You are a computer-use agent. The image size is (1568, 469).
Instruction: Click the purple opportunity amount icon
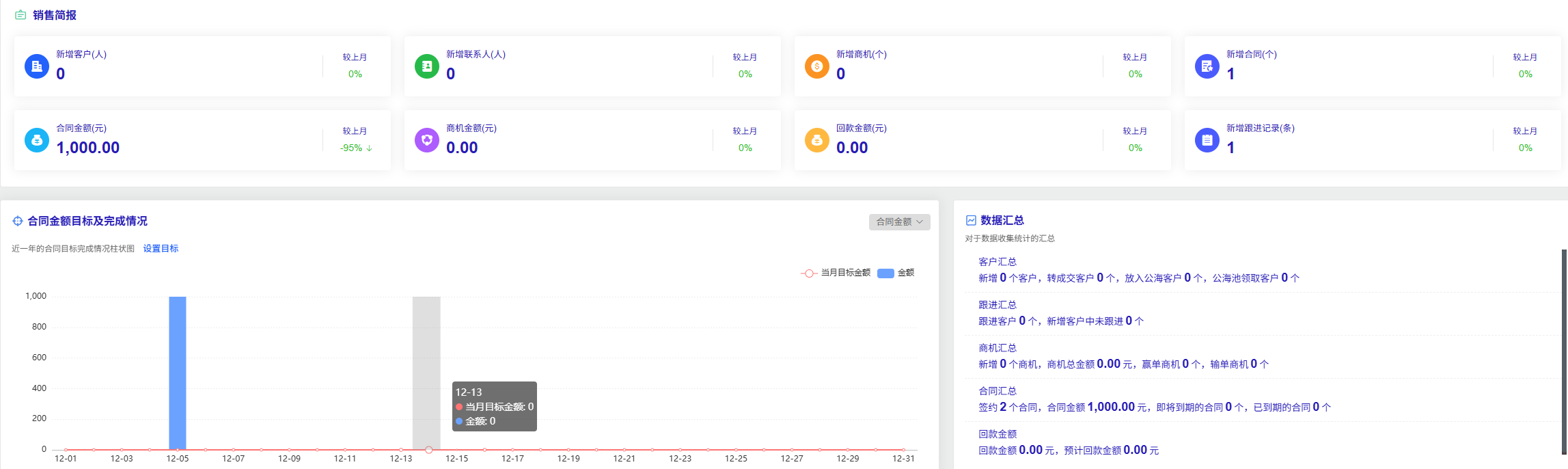(427, 140)
